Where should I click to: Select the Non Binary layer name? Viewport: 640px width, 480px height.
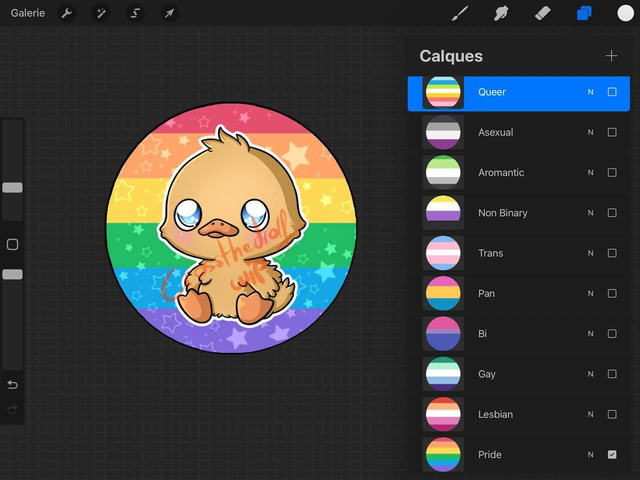coord(503,213)
